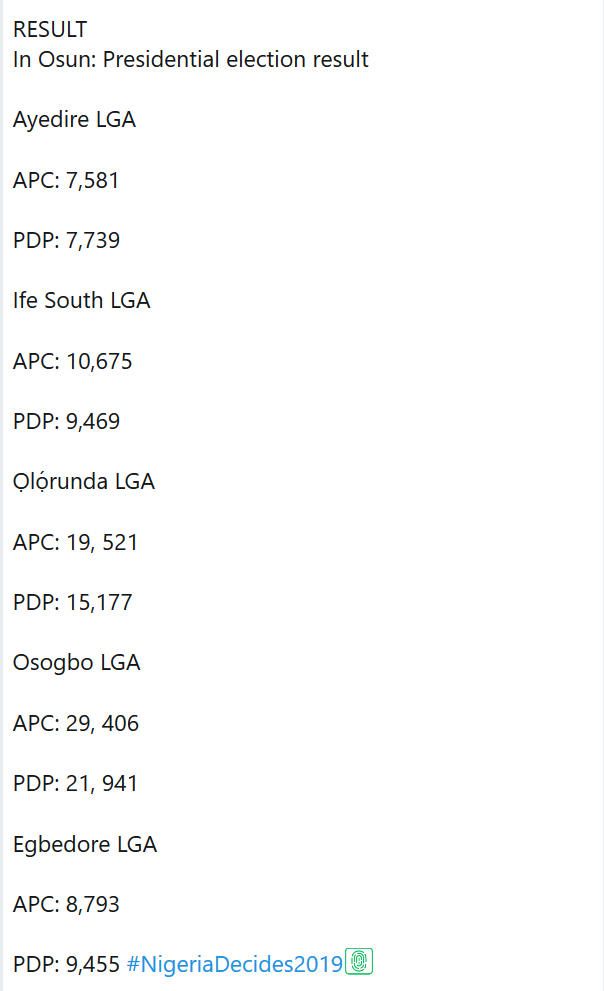Screen dimensions: 604x991
Task: Click the Ayedire LGA line
Action: coord(74,120)
